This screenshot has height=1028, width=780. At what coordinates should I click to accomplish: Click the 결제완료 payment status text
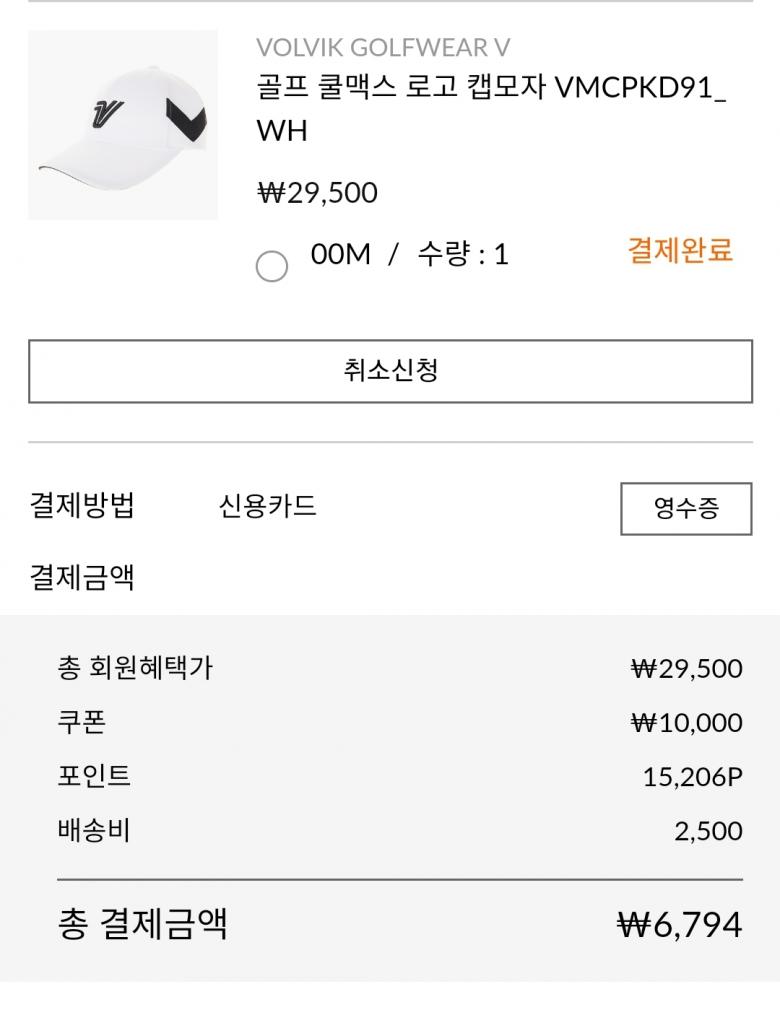pos(680,251)
